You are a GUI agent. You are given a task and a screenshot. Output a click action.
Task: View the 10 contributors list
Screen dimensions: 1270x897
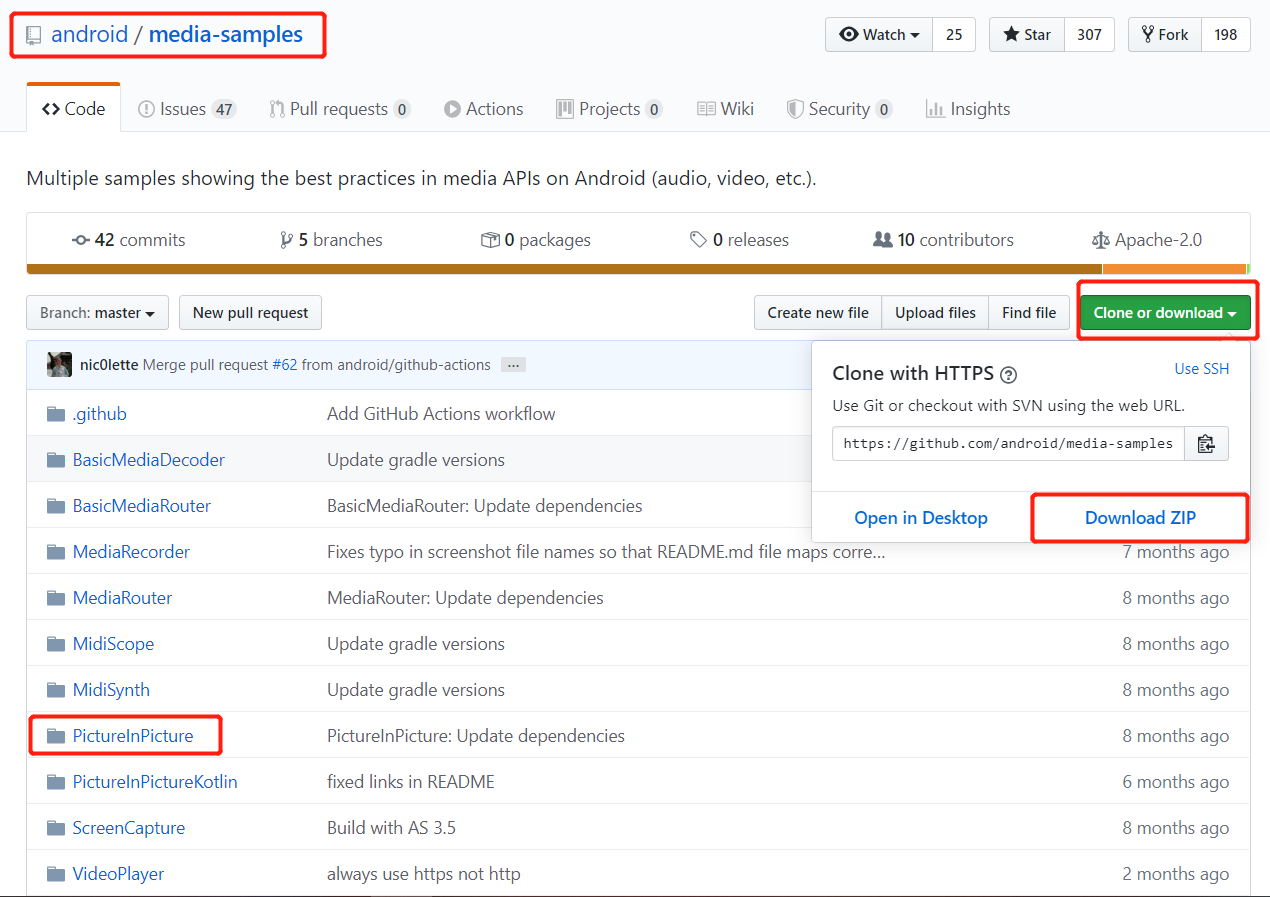pos(943,240)
